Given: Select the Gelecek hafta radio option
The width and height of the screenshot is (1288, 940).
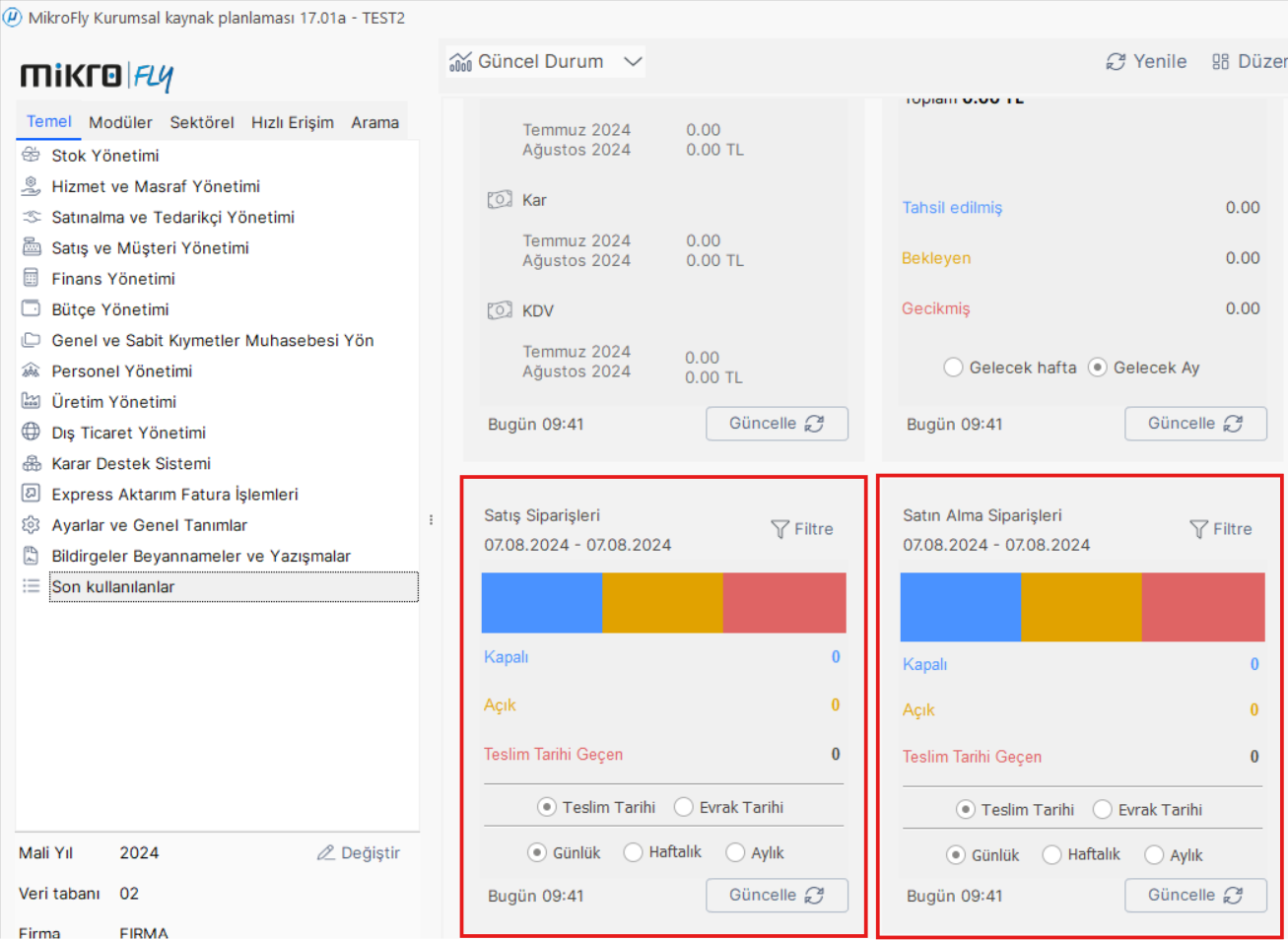Looking at the screenshot, I should click(x=953, y=368).
